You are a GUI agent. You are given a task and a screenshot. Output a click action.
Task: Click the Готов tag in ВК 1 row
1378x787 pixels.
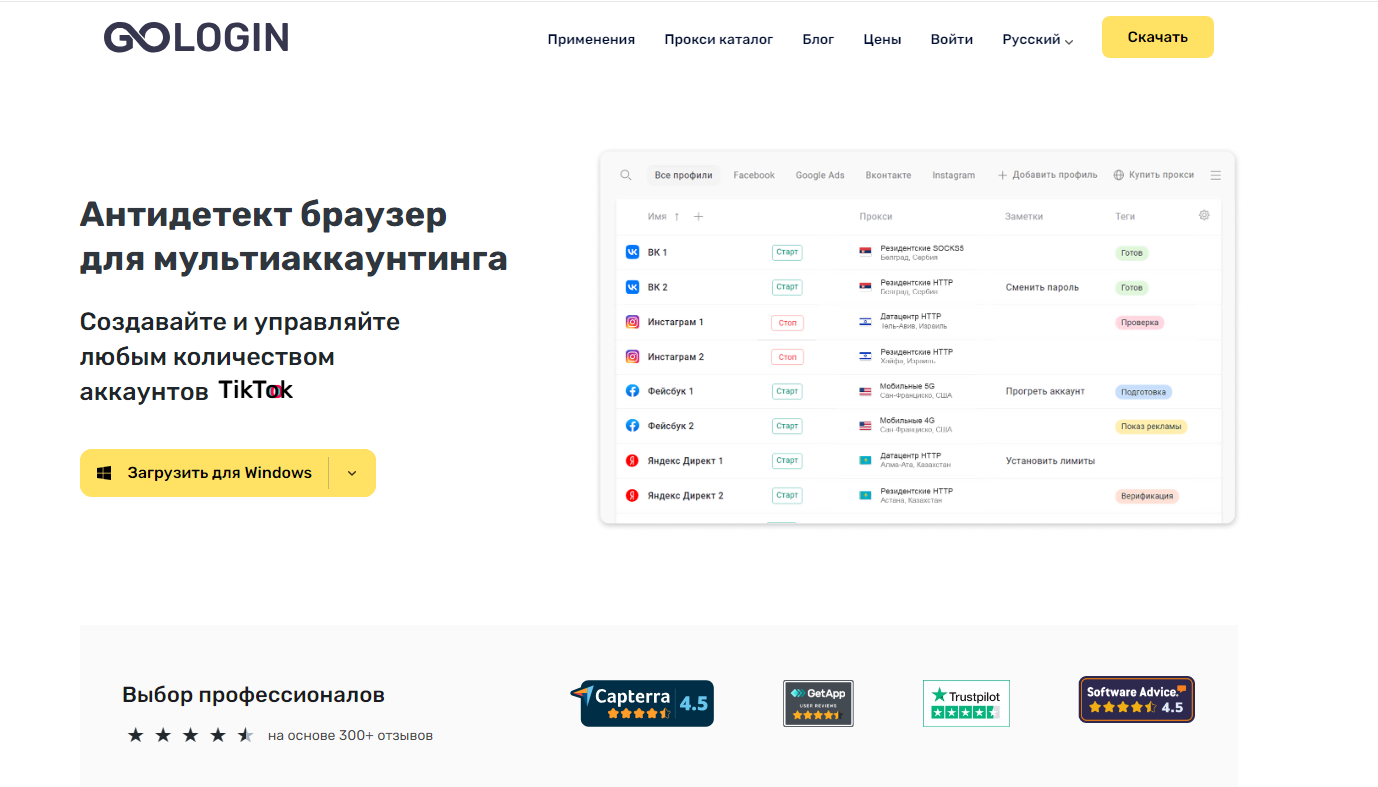click(x=1132, y=253)
